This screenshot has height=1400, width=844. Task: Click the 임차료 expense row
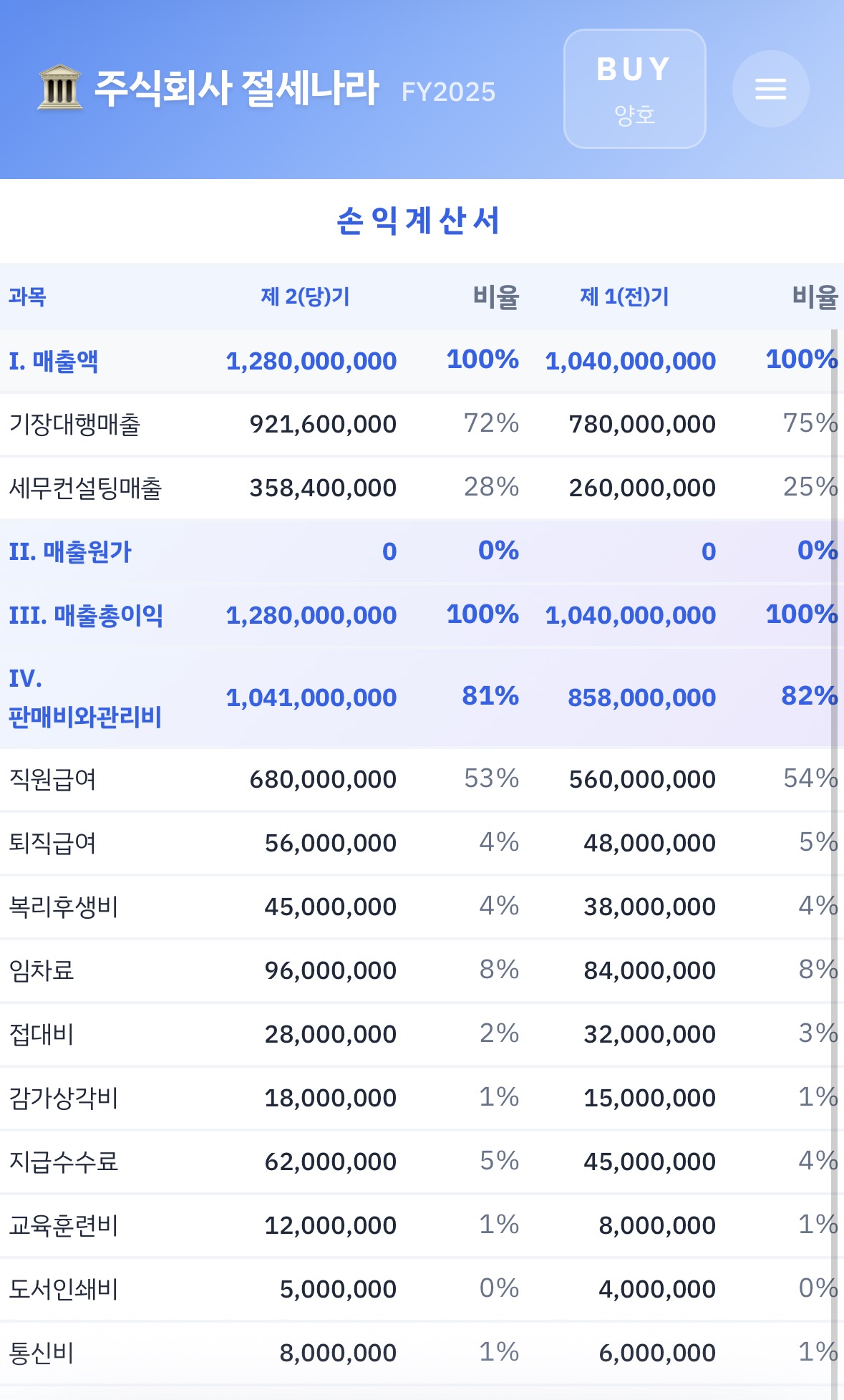[34, 970]
